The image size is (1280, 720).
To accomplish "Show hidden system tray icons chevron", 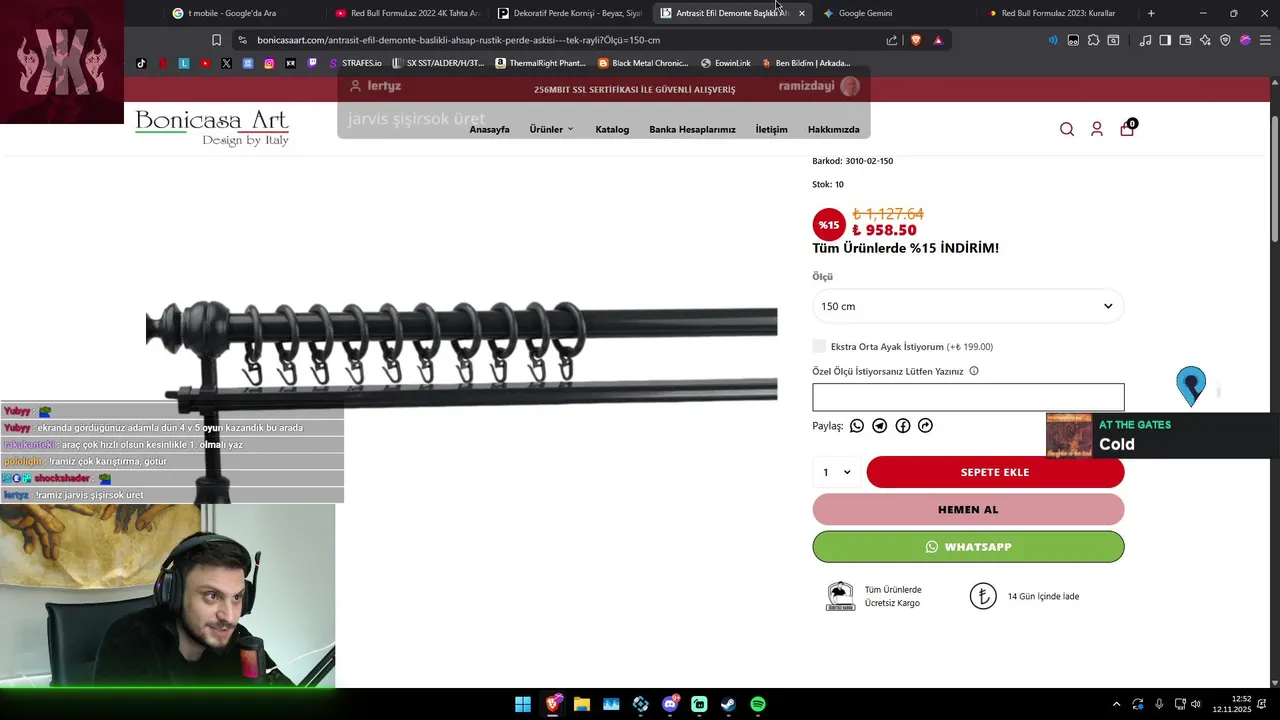I will [x=1116, y=704].
